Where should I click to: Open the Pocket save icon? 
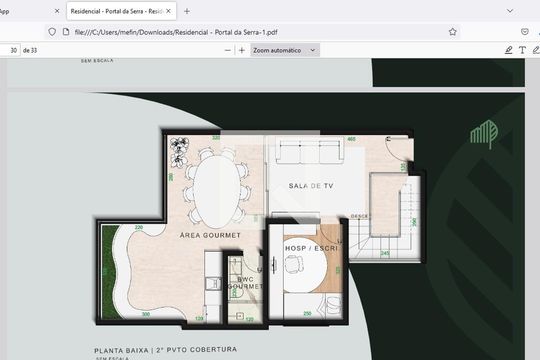click(525, 32)
